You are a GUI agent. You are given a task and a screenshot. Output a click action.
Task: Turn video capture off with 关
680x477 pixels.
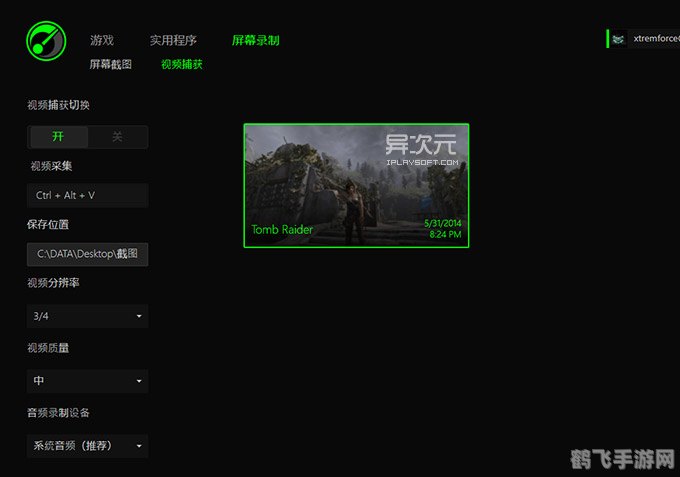(118, 137)
